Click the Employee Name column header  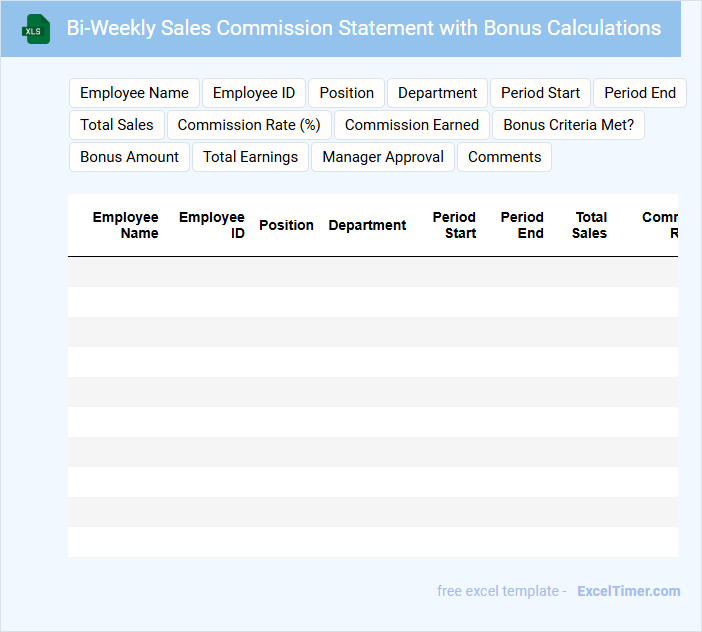126,225
